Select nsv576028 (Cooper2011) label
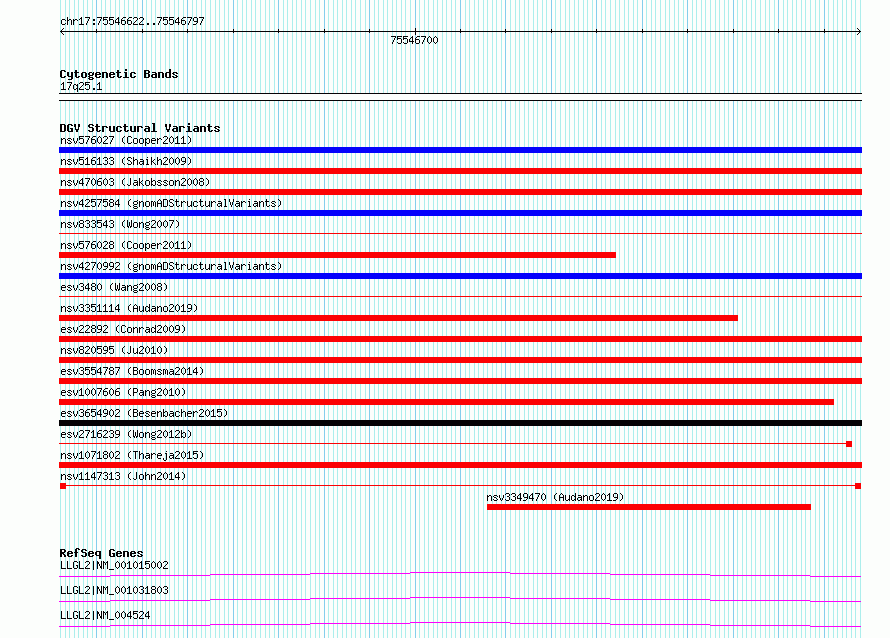890x638 pixels. (126, 245)
